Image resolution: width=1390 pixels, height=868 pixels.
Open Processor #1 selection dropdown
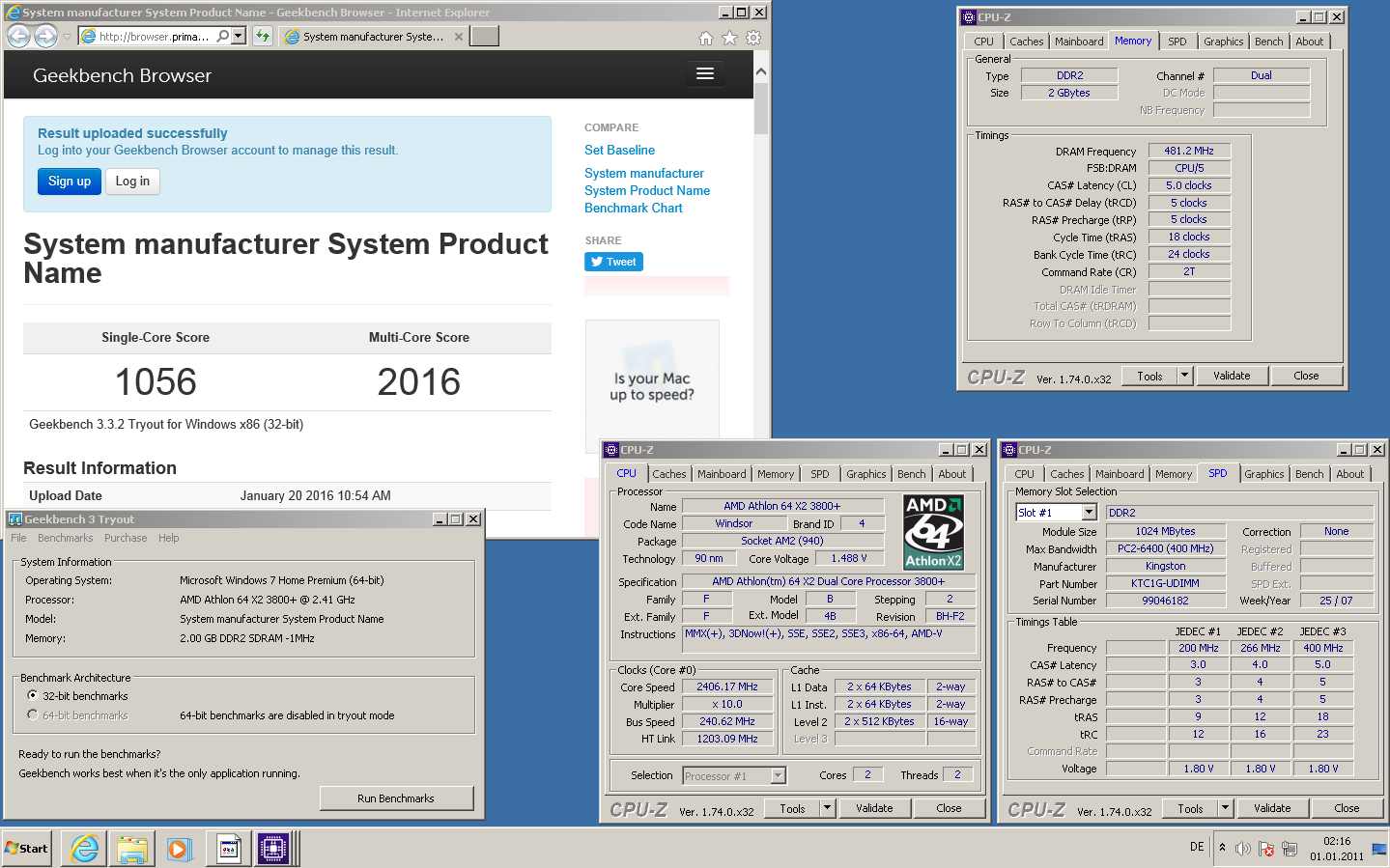pos(779,775)
